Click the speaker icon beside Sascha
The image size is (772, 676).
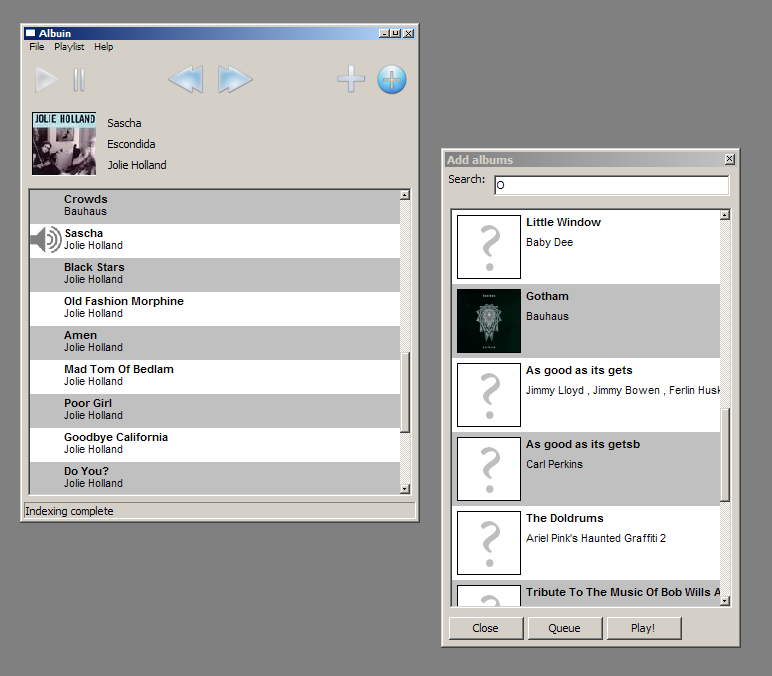(46, 240)
